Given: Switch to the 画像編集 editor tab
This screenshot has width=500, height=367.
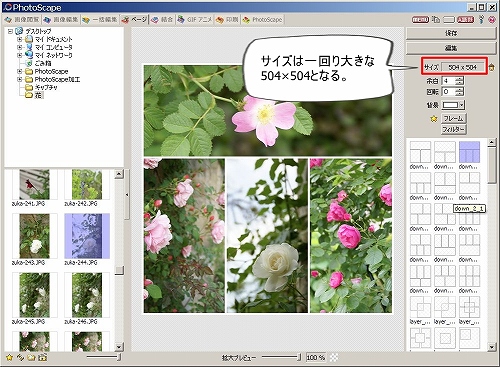Looking at the screenshot, I should [61, 20].
